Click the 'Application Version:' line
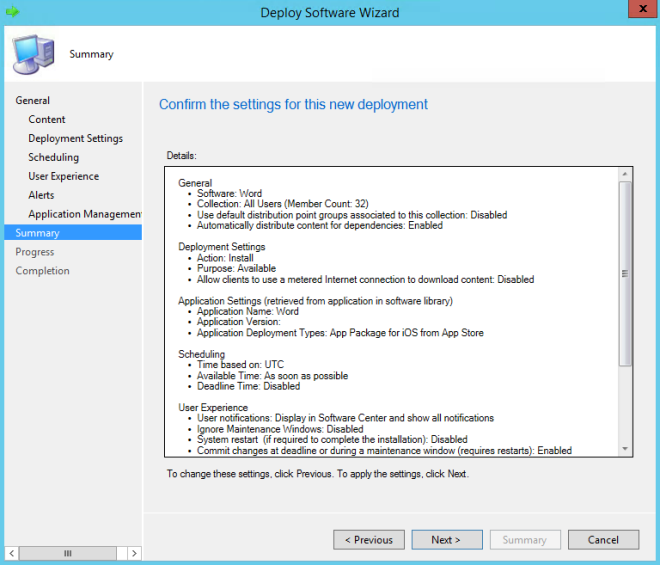The height and width of the screenshot is (565, 660). pyautogui.click(x=238, y=322)
